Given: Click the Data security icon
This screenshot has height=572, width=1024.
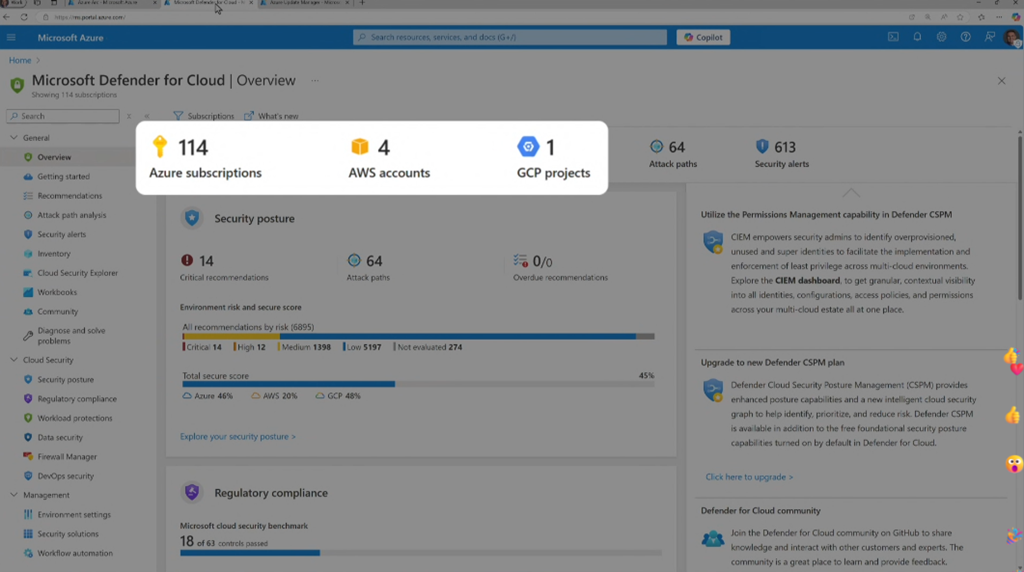Looking at the screenshot, I should click(27, 437).
